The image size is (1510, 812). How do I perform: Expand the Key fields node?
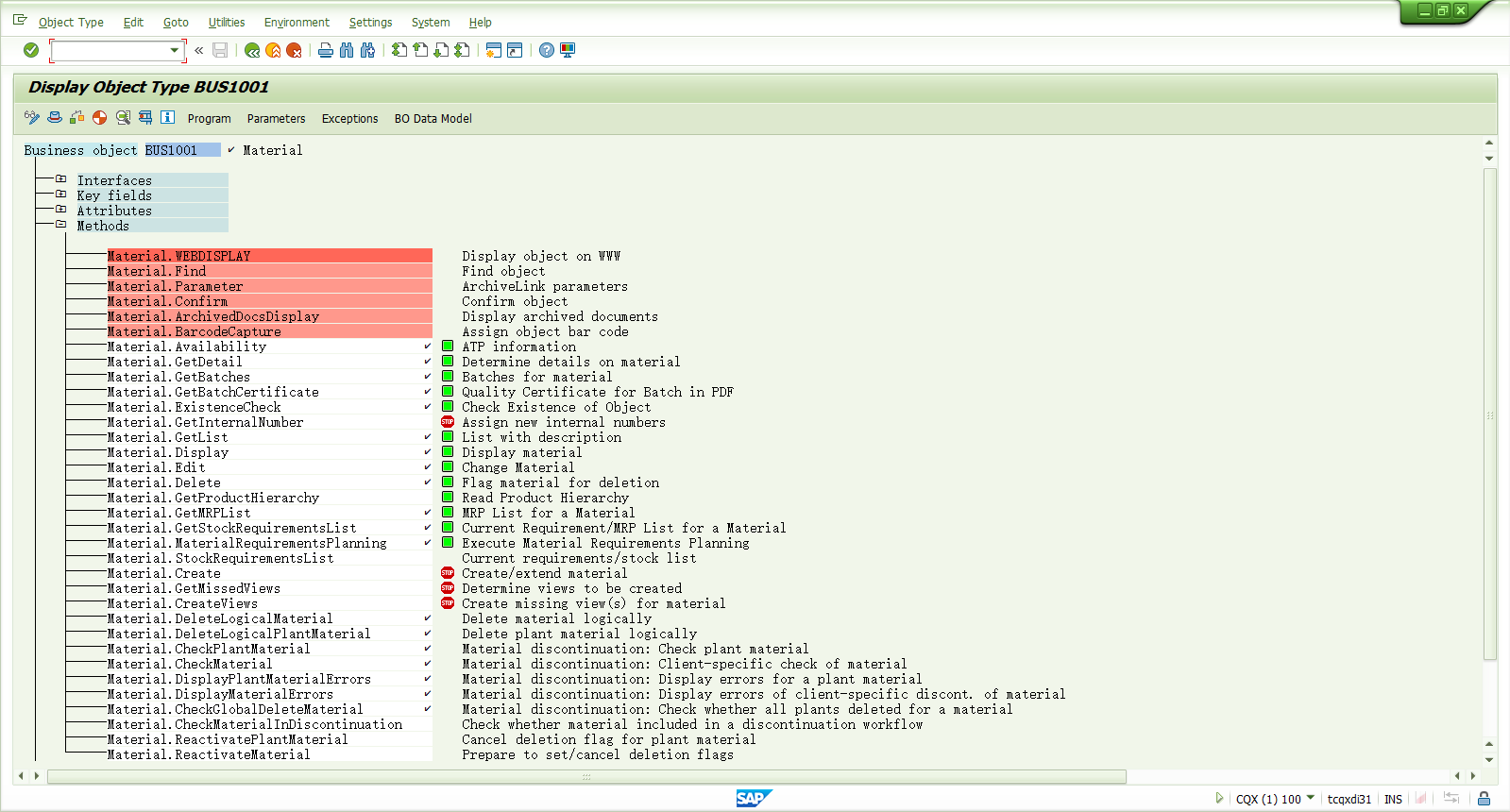click(x=61, y=195)
